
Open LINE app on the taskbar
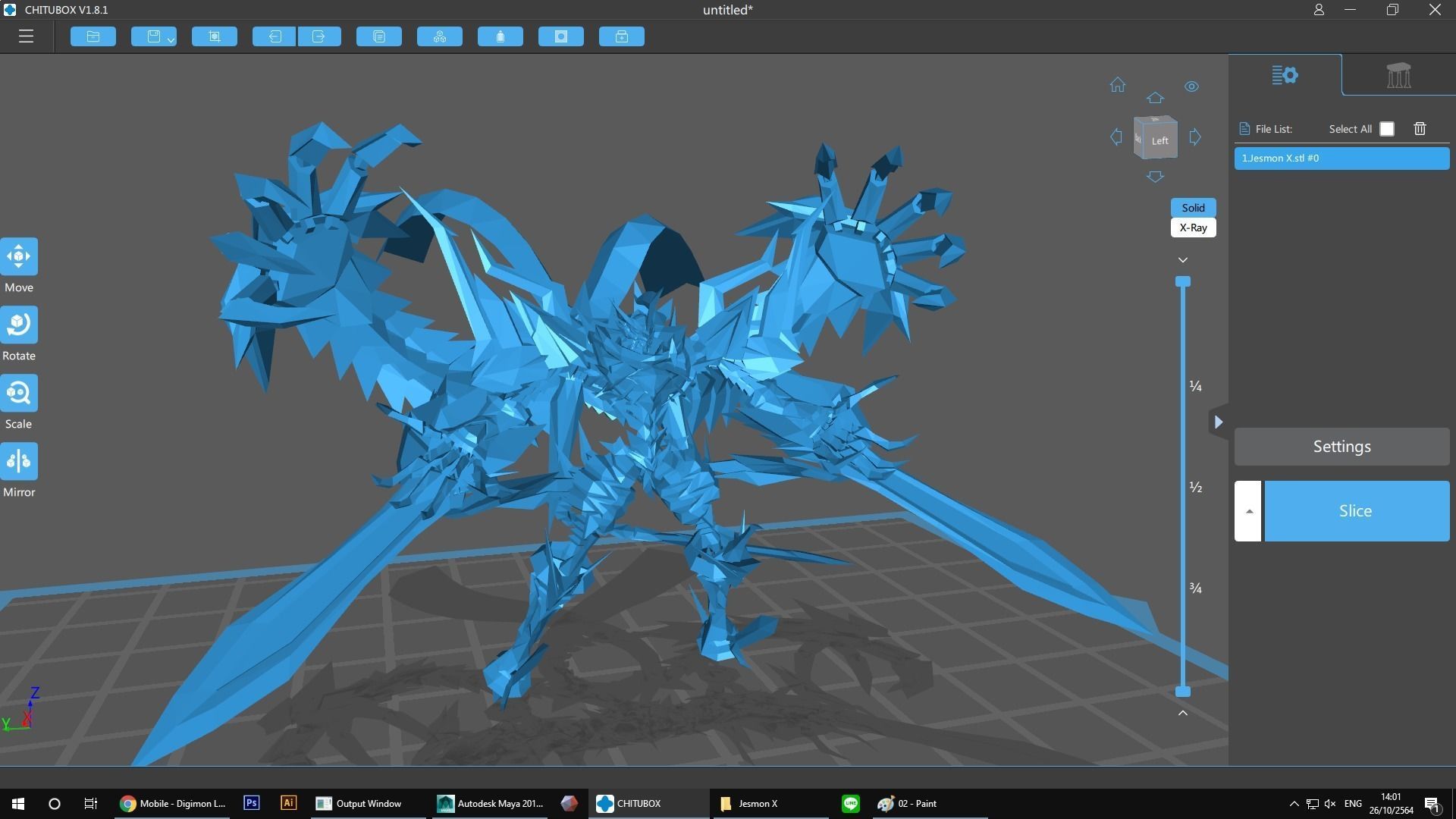[851, 804]
